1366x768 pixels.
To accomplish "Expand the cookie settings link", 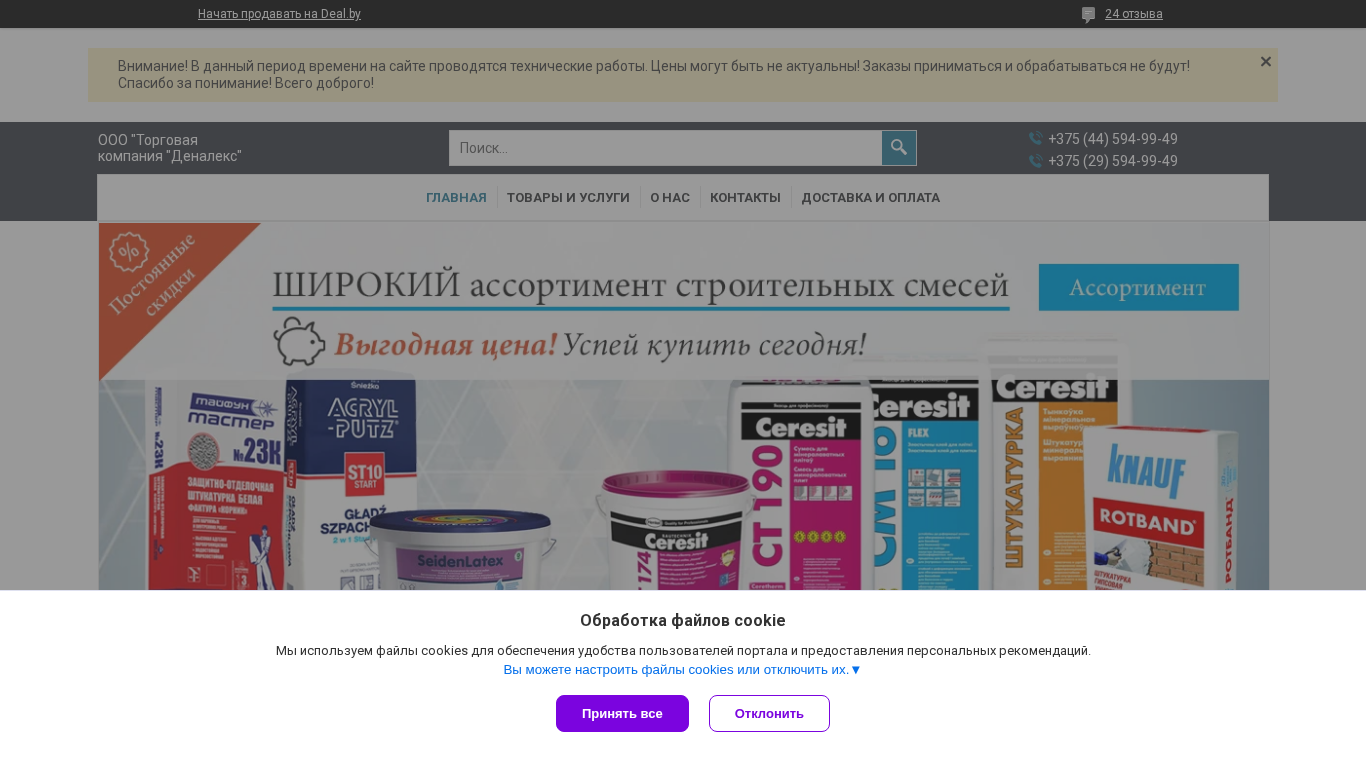I will [x=682, y=670].
